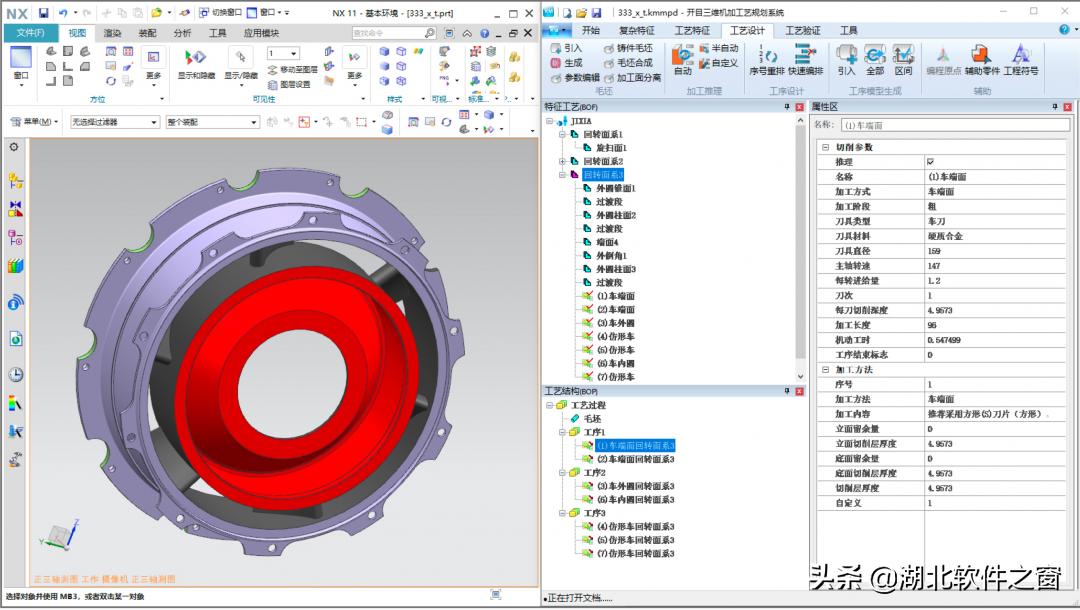Screen dimensions: 1080x610
Task: Click NX save icon in quick access bar
Action: [x=43, y=13]
